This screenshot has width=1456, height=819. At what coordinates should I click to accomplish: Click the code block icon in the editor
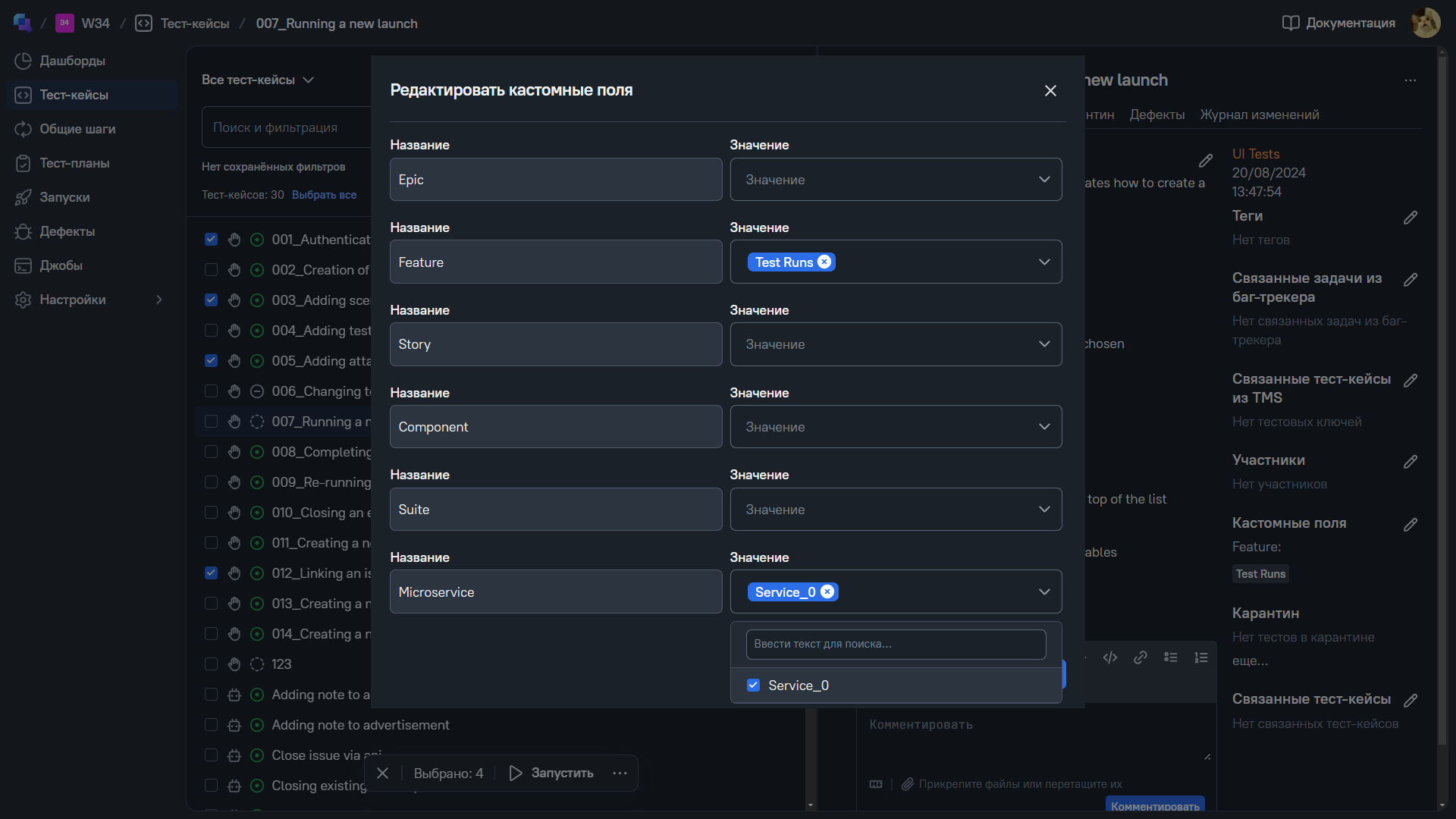pos(1110,657)
